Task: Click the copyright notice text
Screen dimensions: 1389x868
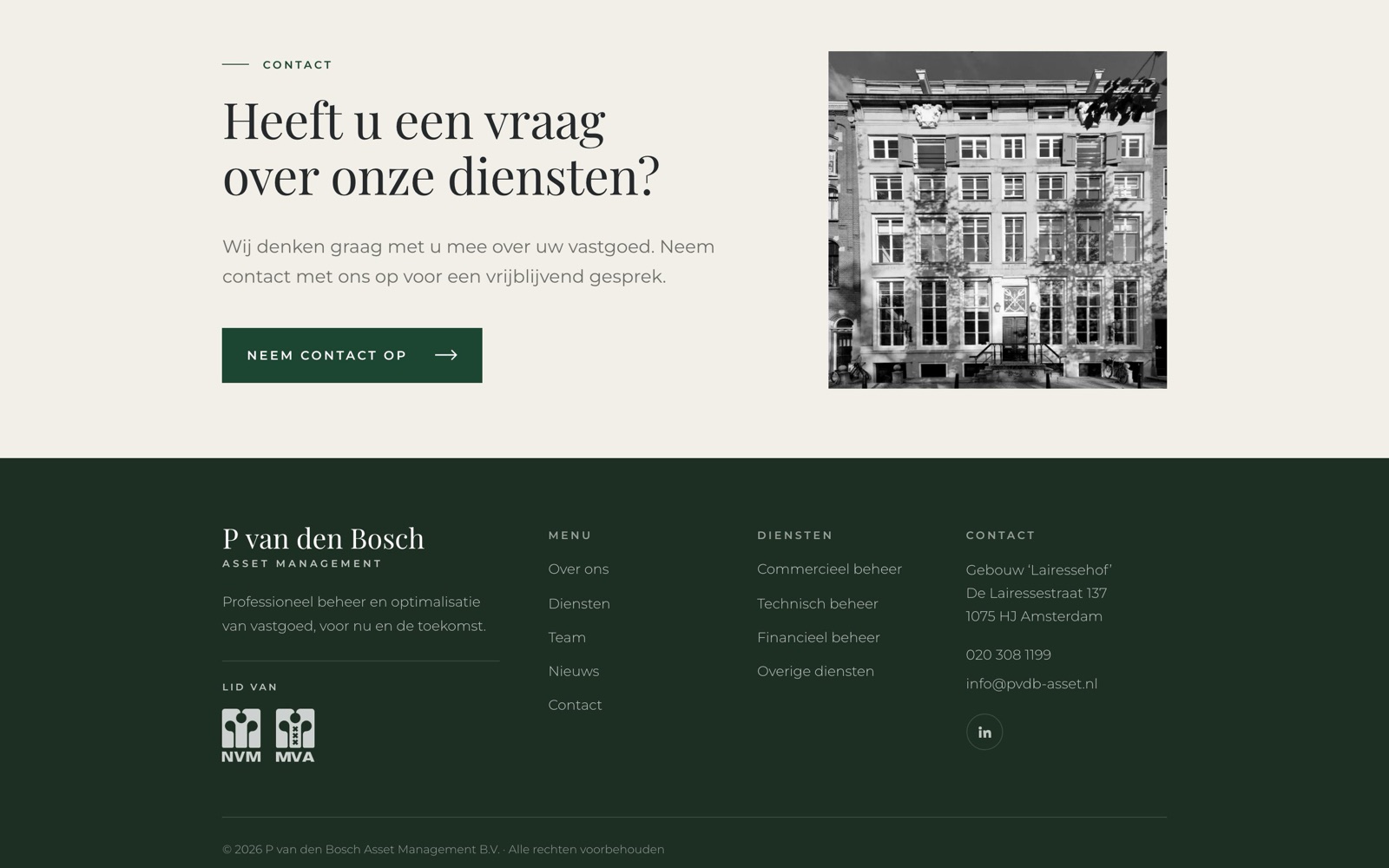Action: pos(443,850)
